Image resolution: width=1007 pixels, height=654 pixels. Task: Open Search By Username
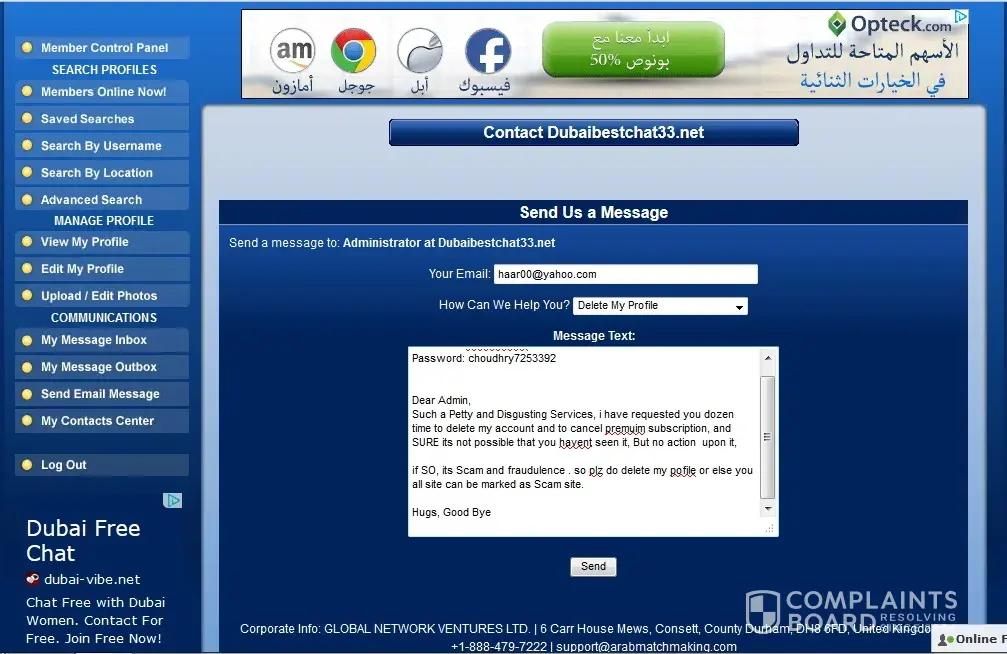pos(102,146)
